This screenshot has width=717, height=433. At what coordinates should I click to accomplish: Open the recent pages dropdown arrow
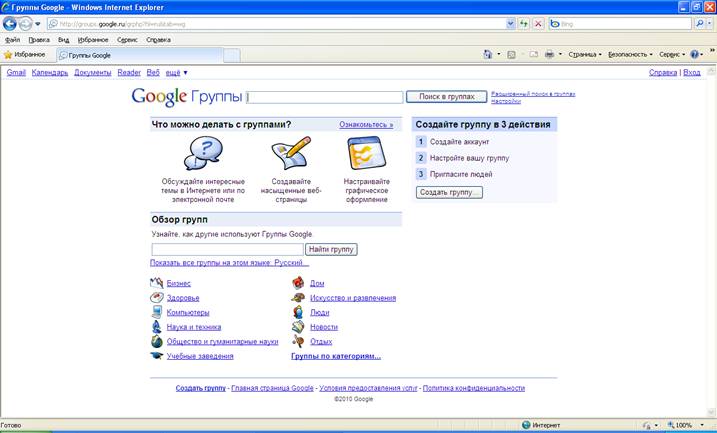pos(38,24)
